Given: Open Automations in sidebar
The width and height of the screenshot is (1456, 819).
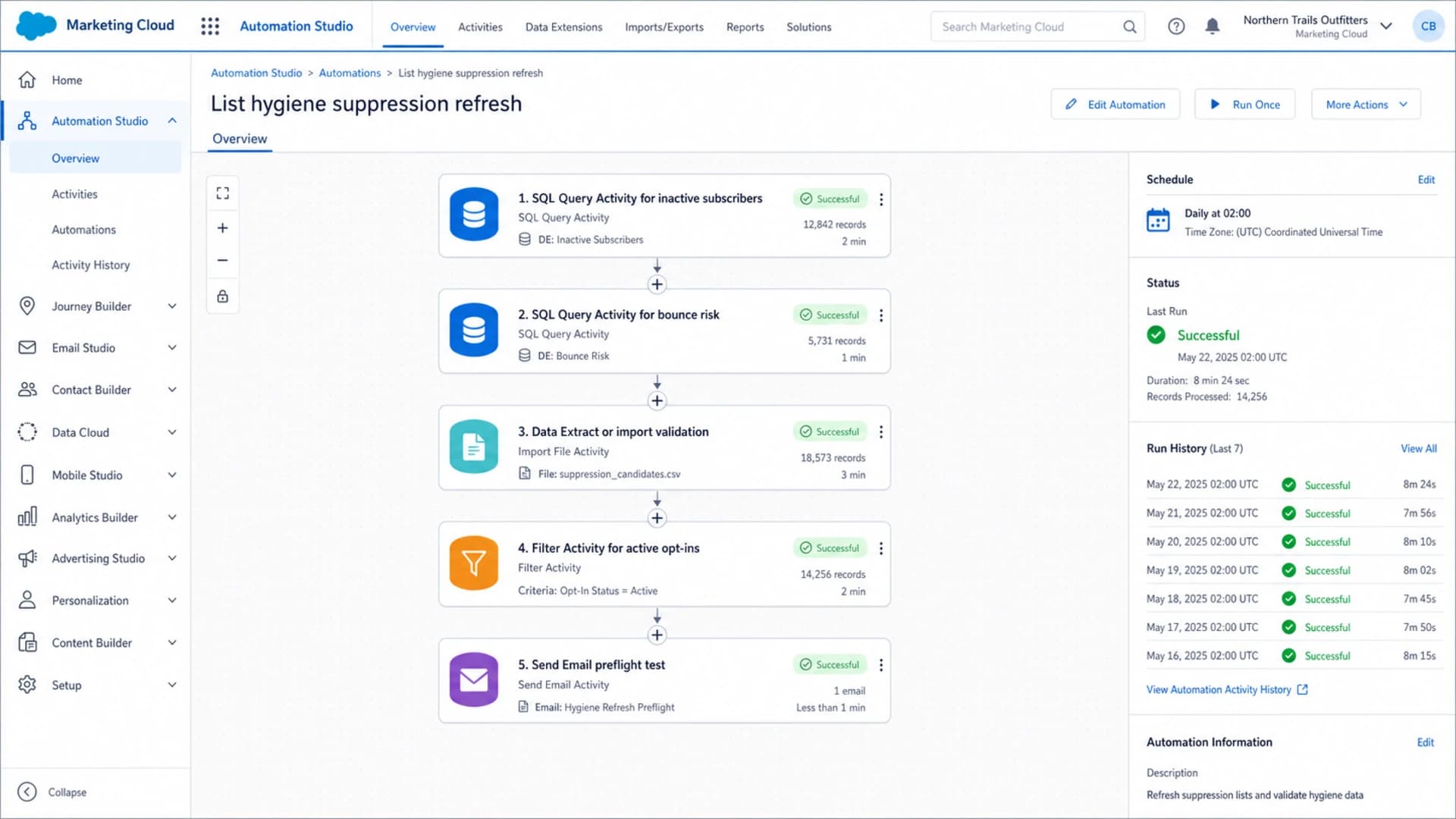Looking at the screenshot, I should click(x=83, y=229).
